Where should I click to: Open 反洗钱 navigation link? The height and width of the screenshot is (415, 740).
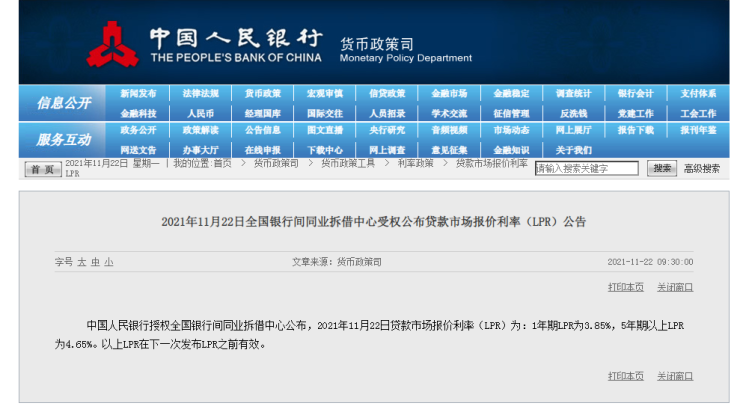coord(573,114)
